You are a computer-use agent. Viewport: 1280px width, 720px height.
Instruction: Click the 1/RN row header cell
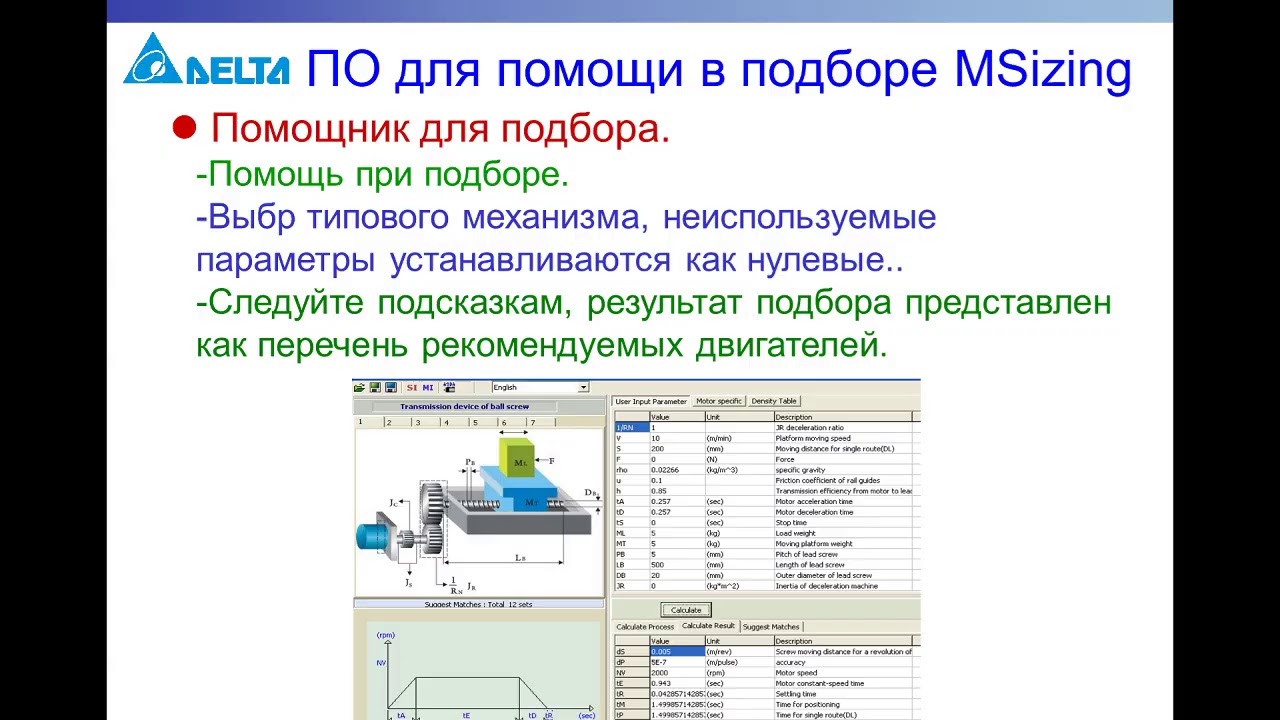click(x=631, y=427)
